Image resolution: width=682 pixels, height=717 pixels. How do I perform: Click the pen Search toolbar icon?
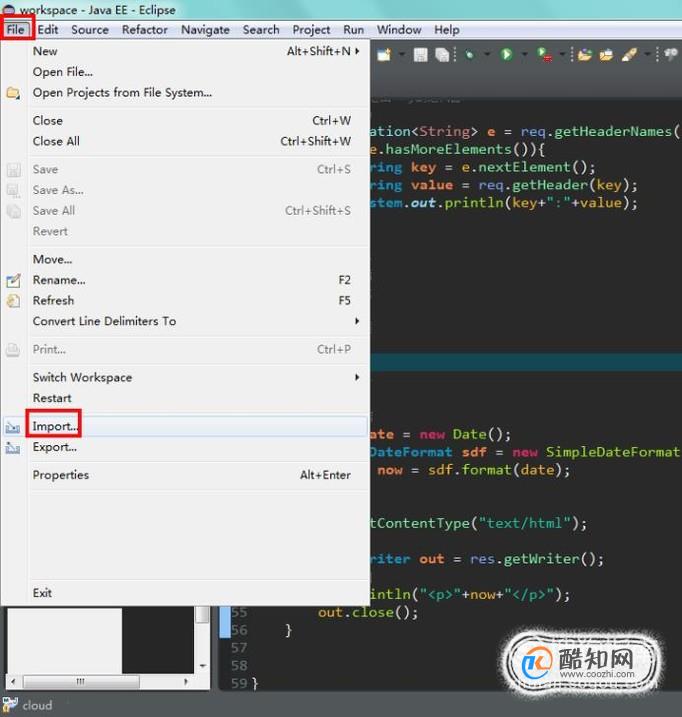point(629,55)
